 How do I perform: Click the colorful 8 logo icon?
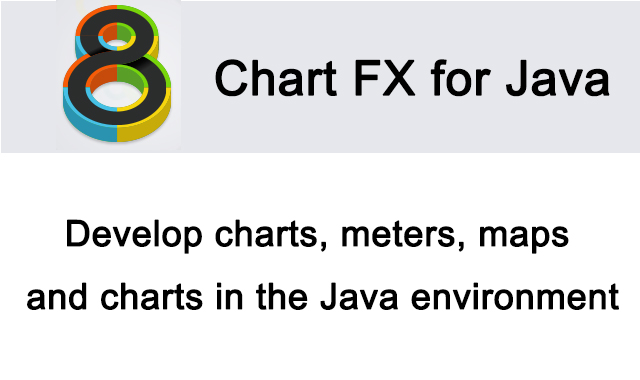[x=117, y=73]
